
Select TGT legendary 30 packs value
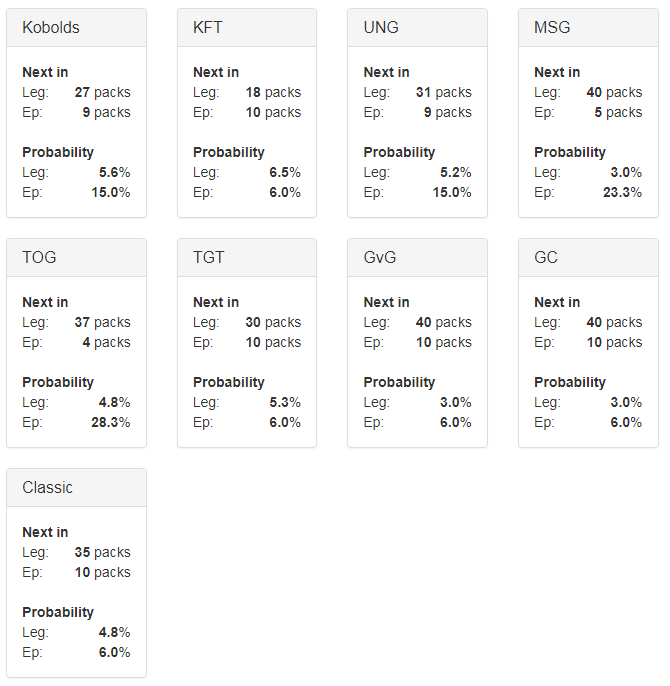273,322
